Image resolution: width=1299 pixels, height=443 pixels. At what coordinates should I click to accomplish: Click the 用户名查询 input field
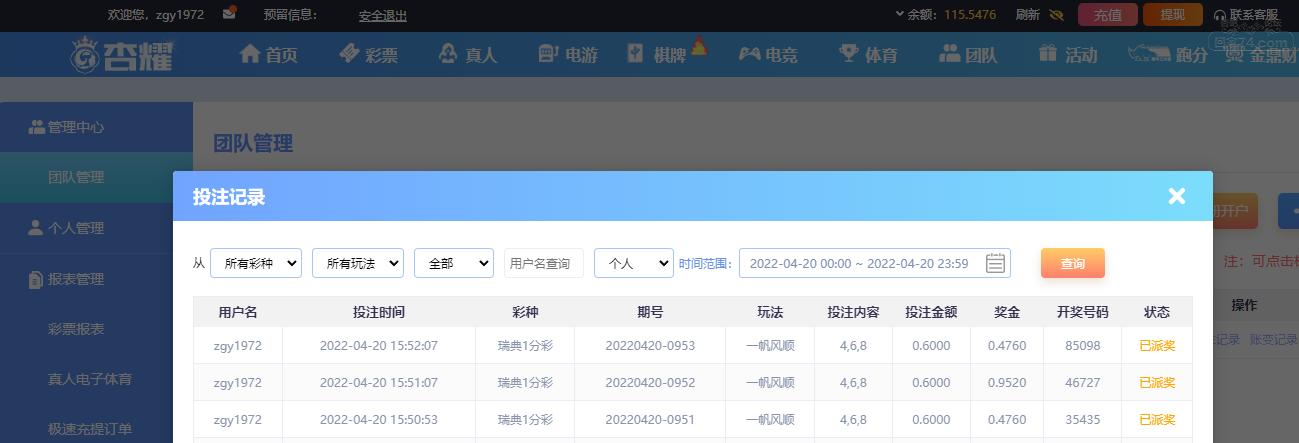544,263
